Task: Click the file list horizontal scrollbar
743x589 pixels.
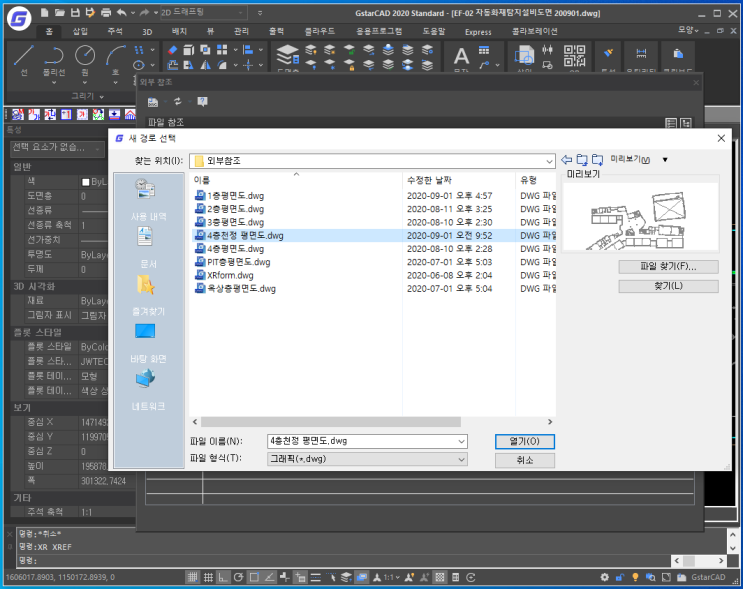Action: (331, 422)
